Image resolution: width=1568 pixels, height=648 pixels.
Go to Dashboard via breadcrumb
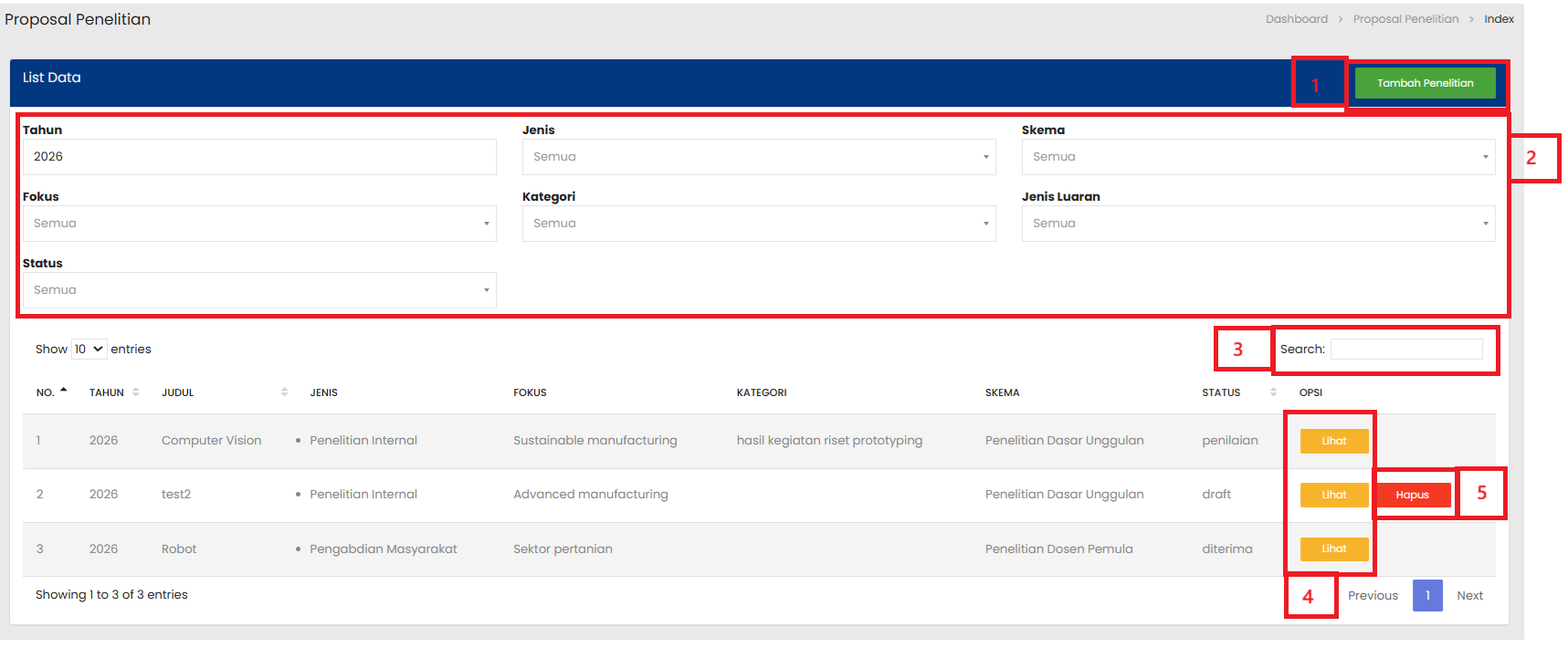click(x=1296, y=19)
